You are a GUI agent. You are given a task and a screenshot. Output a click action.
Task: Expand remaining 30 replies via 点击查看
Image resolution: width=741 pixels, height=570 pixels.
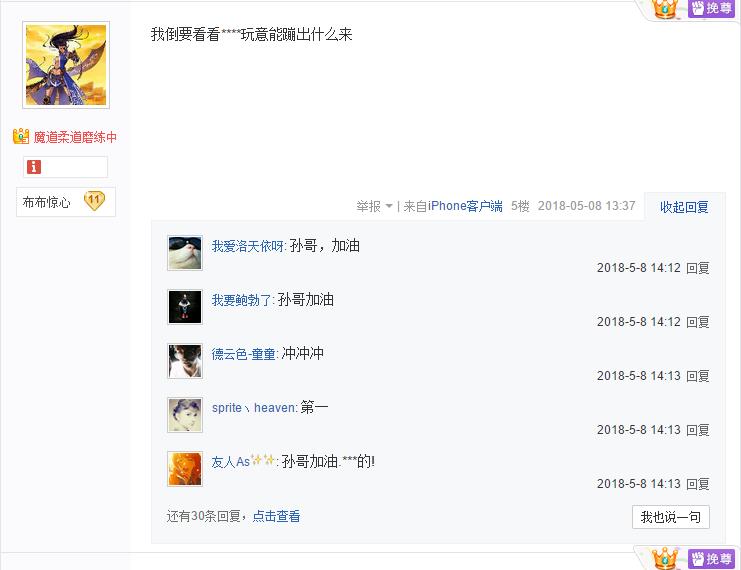[x=276, y=516]
